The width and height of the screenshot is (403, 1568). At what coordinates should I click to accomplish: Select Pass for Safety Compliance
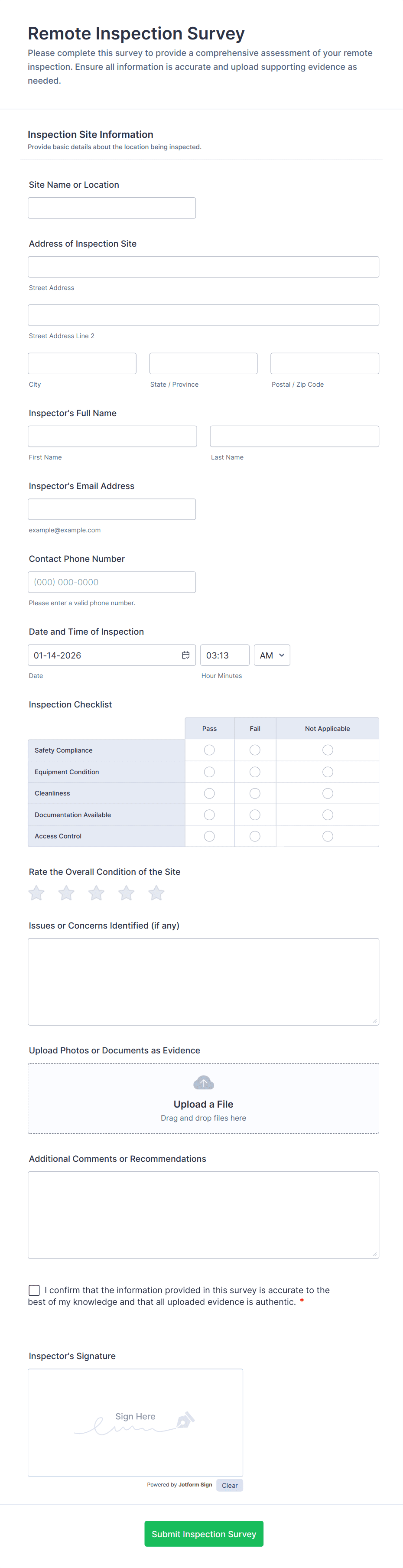[209, 750]
